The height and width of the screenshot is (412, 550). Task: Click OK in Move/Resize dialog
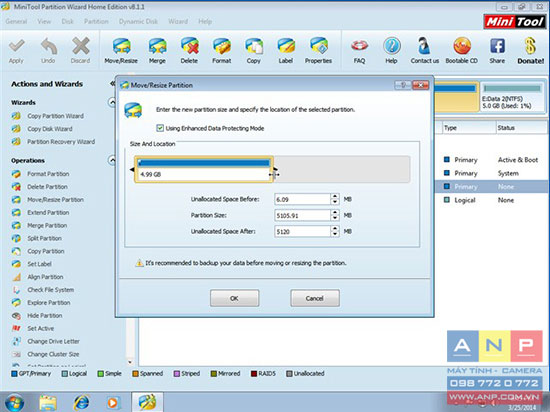coord(234,298)
